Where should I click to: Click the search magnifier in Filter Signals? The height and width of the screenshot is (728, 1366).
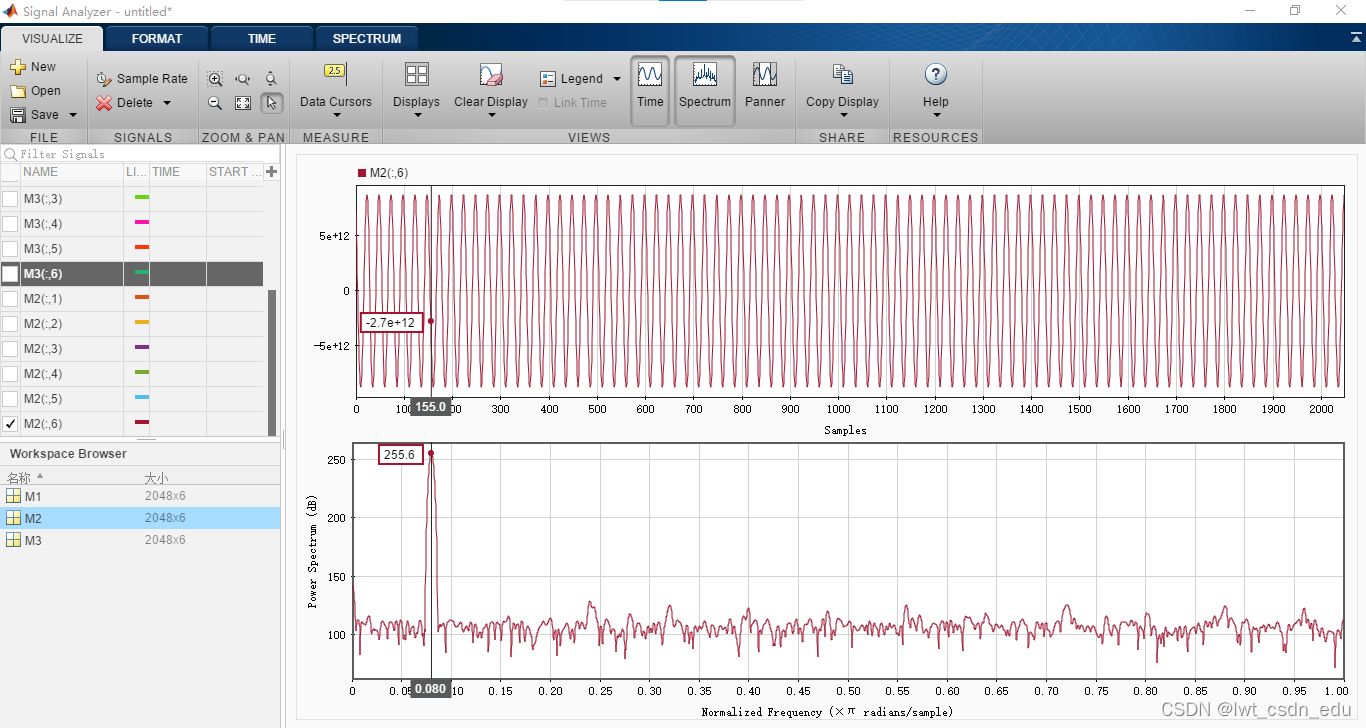[10, 154]
